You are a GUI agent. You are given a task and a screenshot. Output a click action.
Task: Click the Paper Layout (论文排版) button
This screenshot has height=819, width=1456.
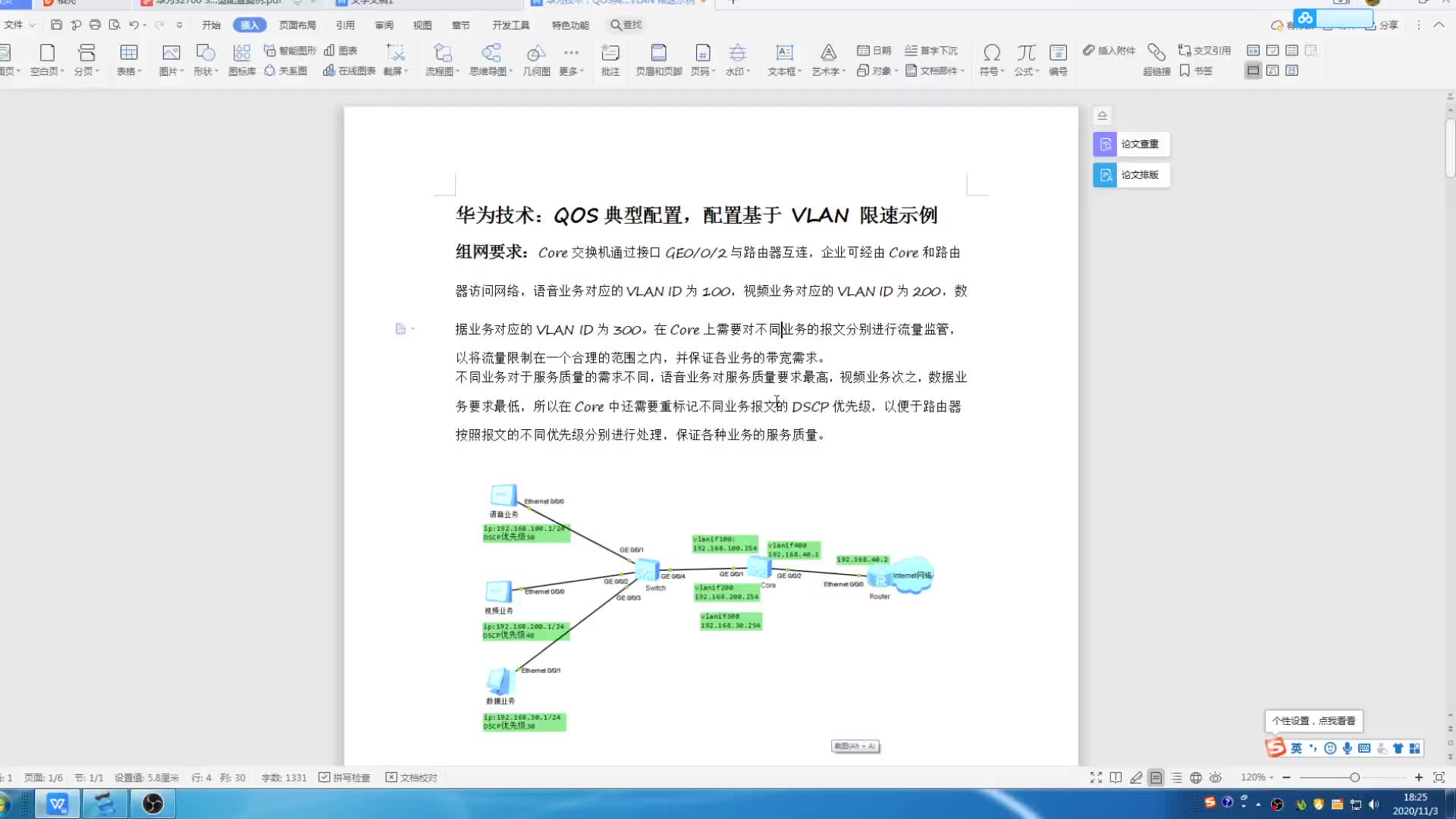pos(1131,175)
